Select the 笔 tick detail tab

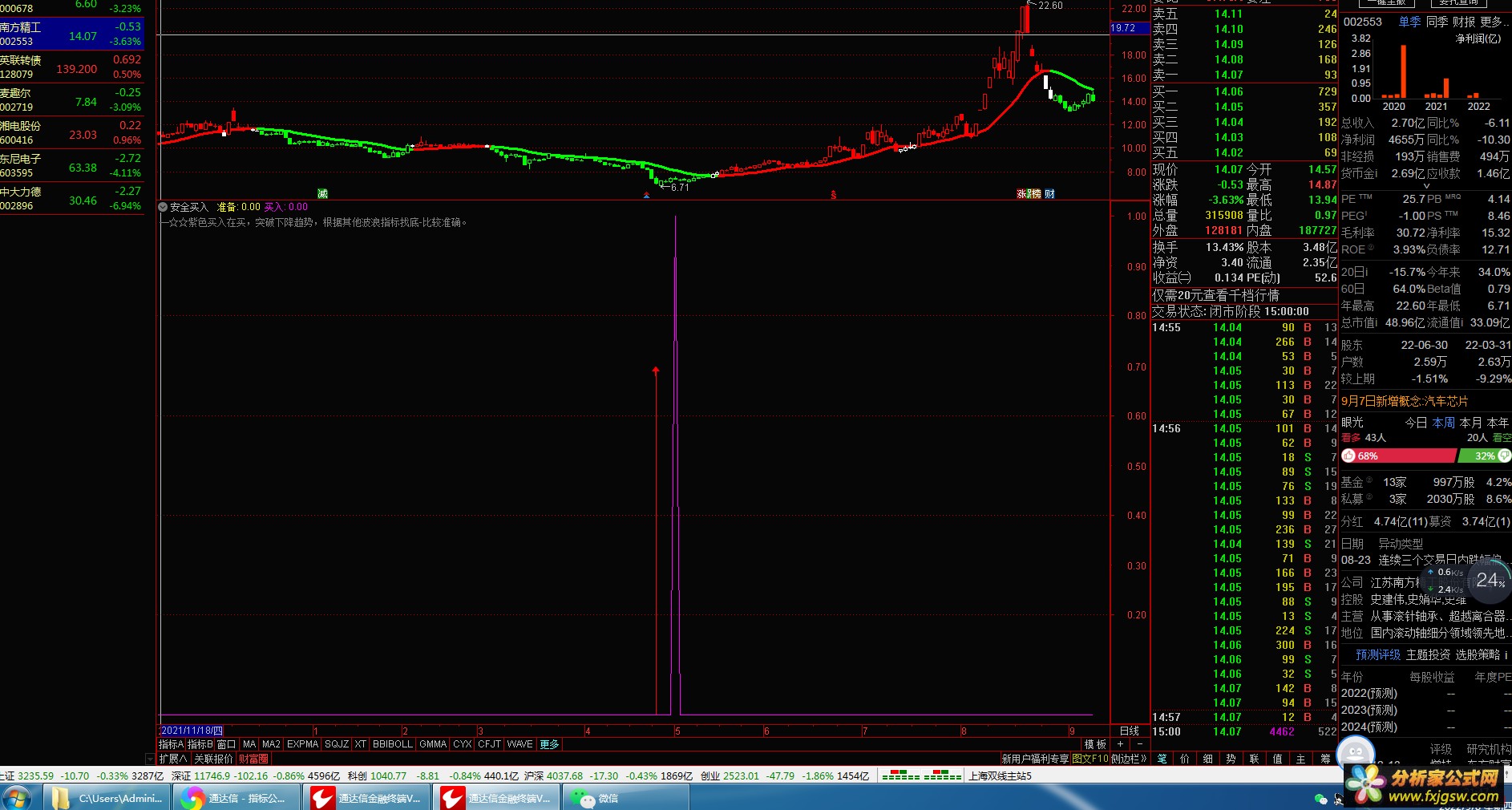(1162, 759)
